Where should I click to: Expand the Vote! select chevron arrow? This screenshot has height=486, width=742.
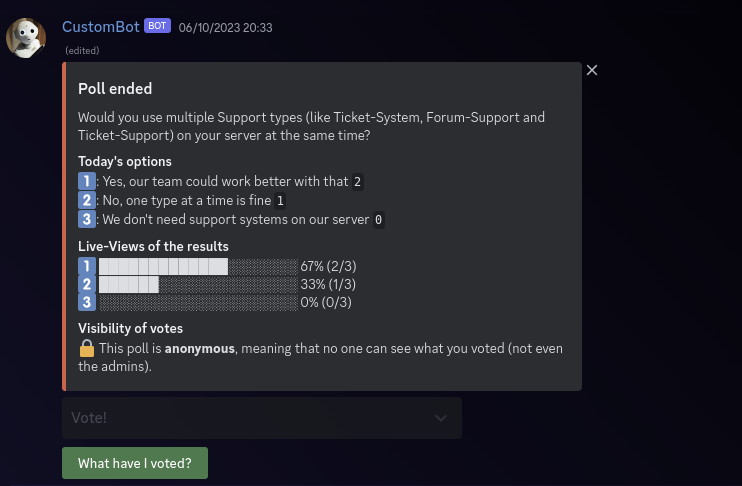click(x=441, y=418)
